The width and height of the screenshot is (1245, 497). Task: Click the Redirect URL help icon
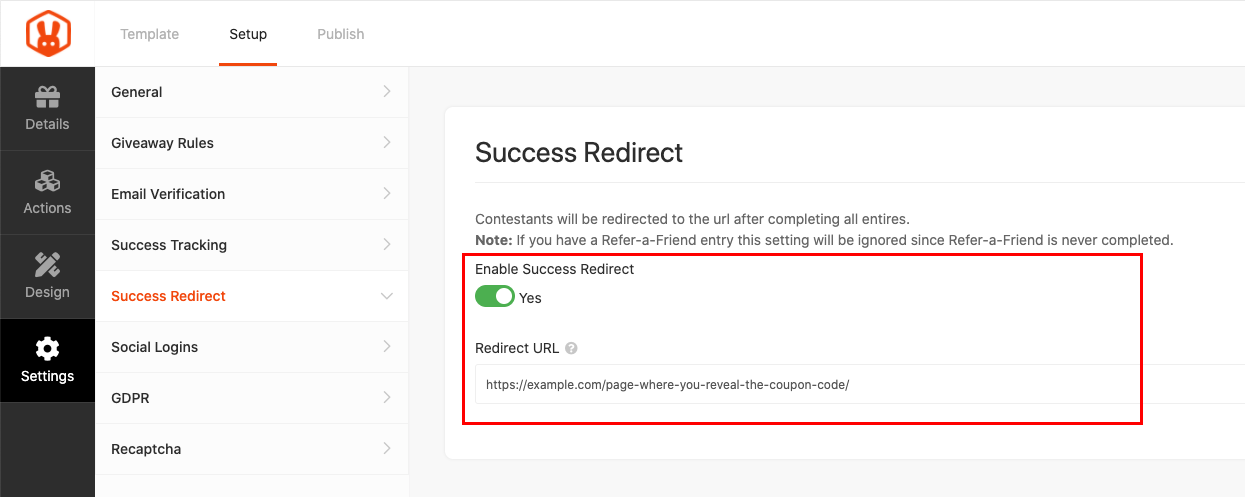click(x=571, y=349)
